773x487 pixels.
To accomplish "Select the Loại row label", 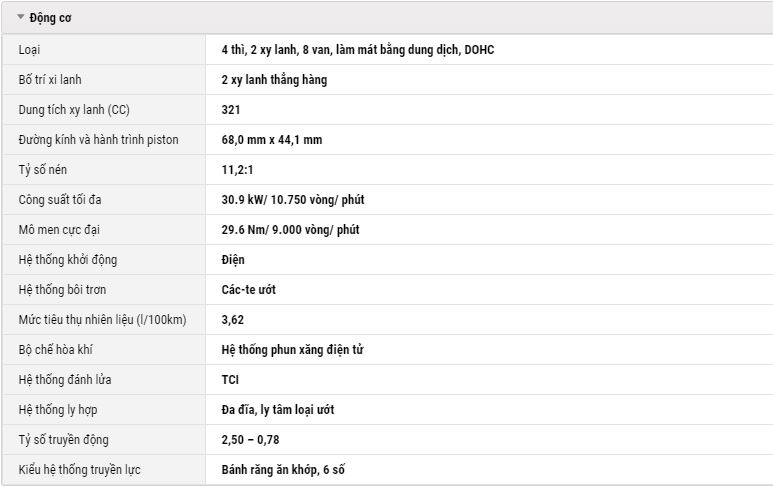I will coord(29,50).
